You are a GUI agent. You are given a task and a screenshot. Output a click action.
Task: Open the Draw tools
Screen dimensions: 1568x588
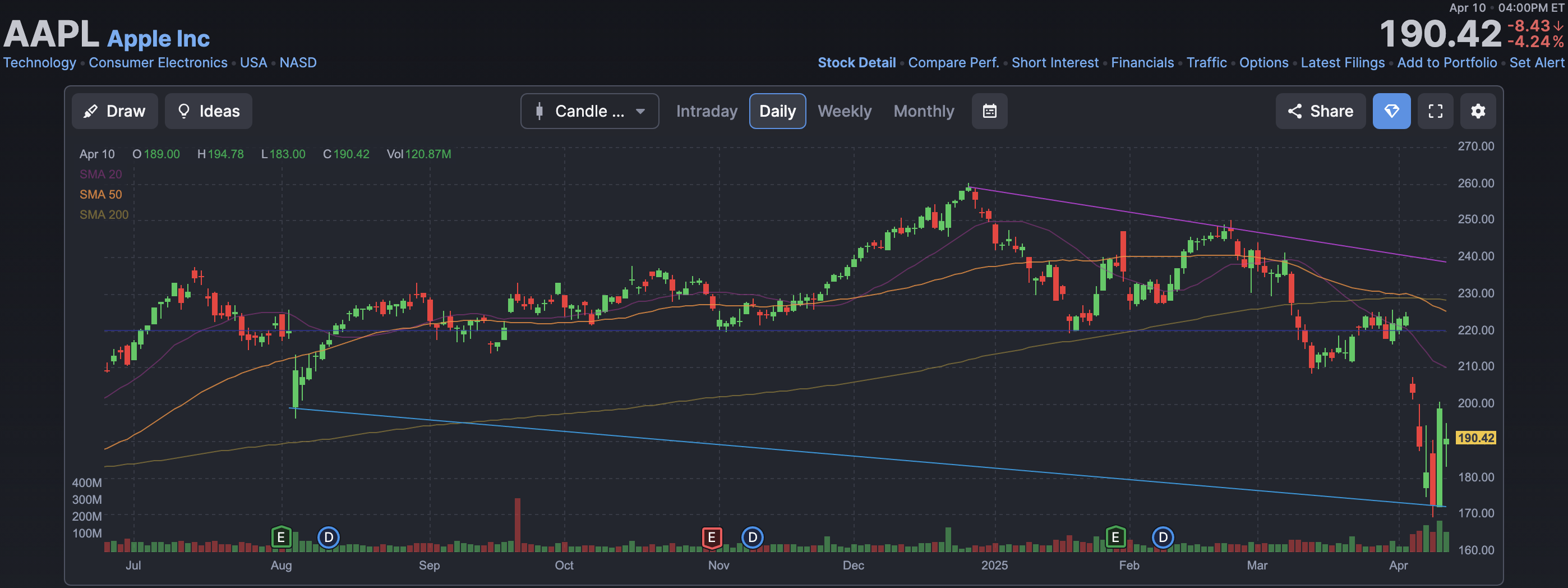[x=114, y=111]
